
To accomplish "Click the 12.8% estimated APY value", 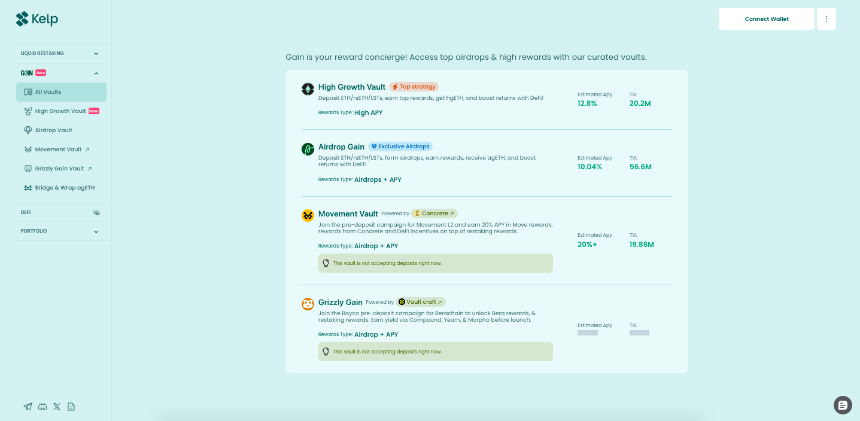I will [x=587, y=103].
